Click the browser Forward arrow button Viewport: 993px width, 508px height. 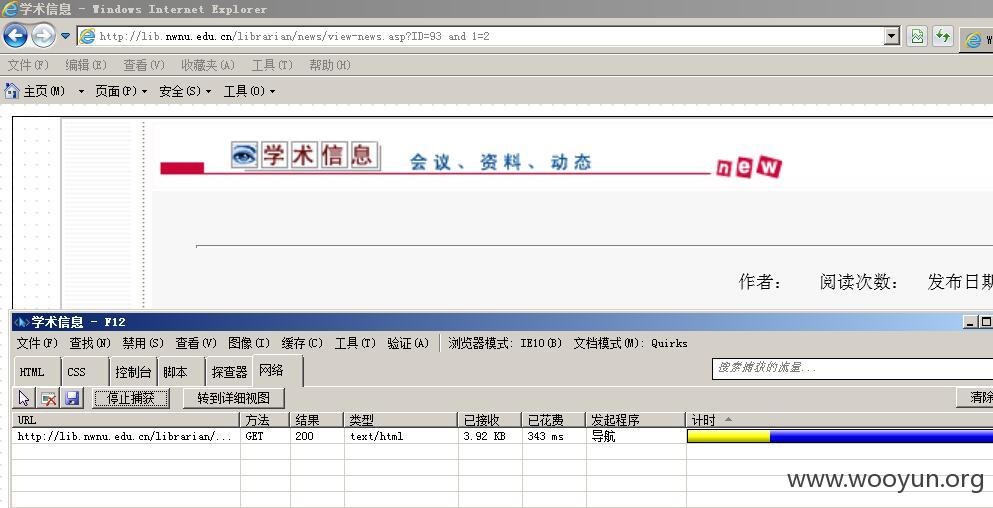click(x=43, y=35)
